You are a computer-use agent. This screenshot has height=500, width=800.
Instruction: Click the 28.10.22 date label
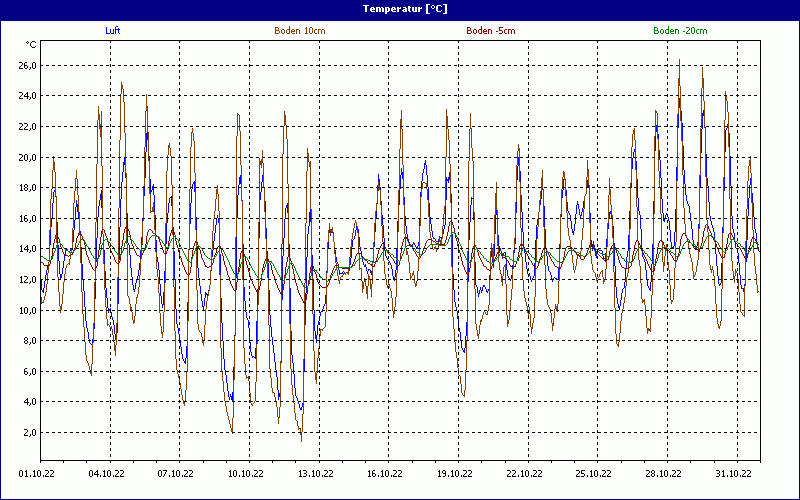(663, 475)
